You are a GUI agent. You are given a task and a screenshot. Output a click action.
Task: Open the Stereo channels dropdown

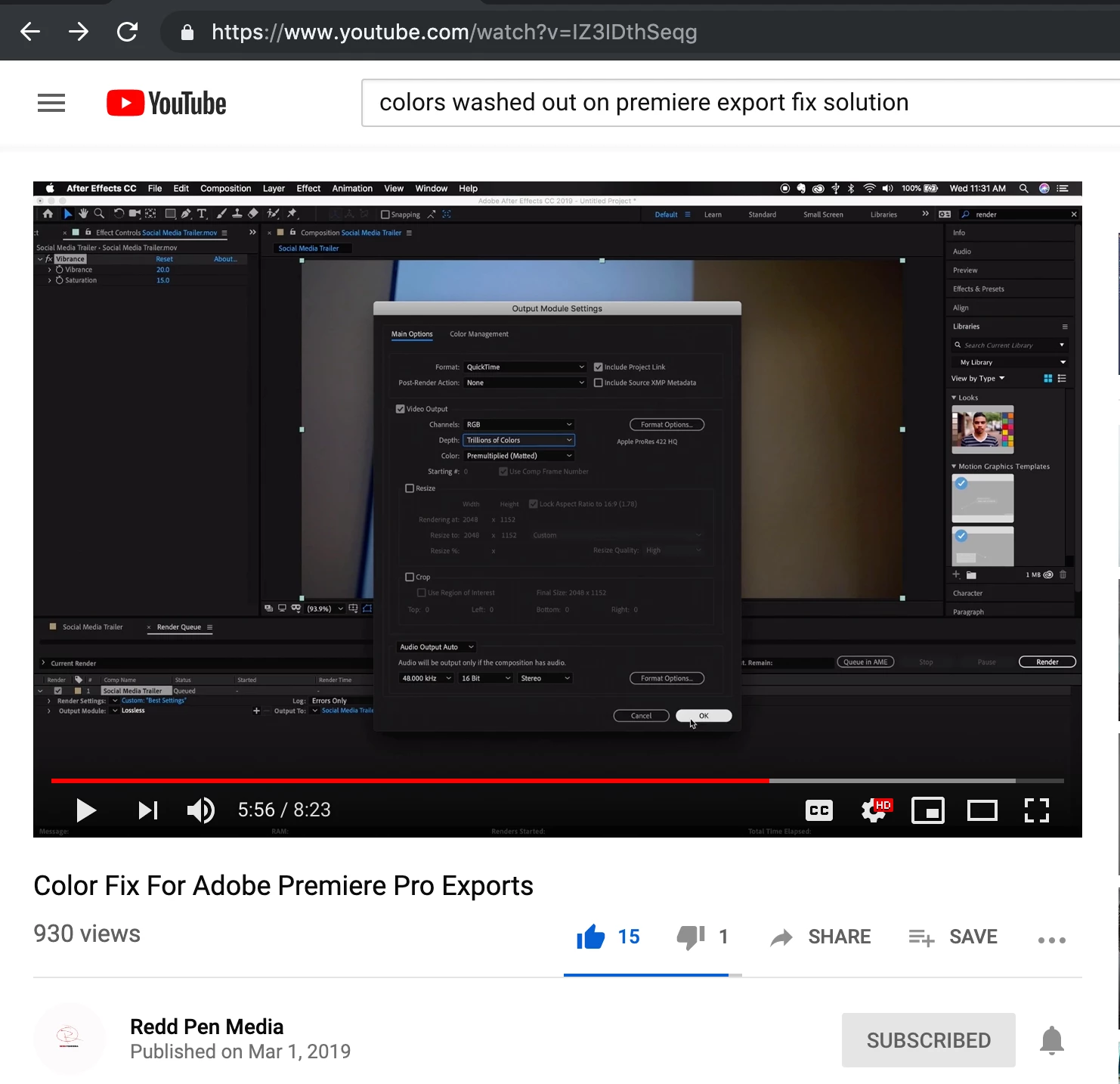(x=545, y=679)
